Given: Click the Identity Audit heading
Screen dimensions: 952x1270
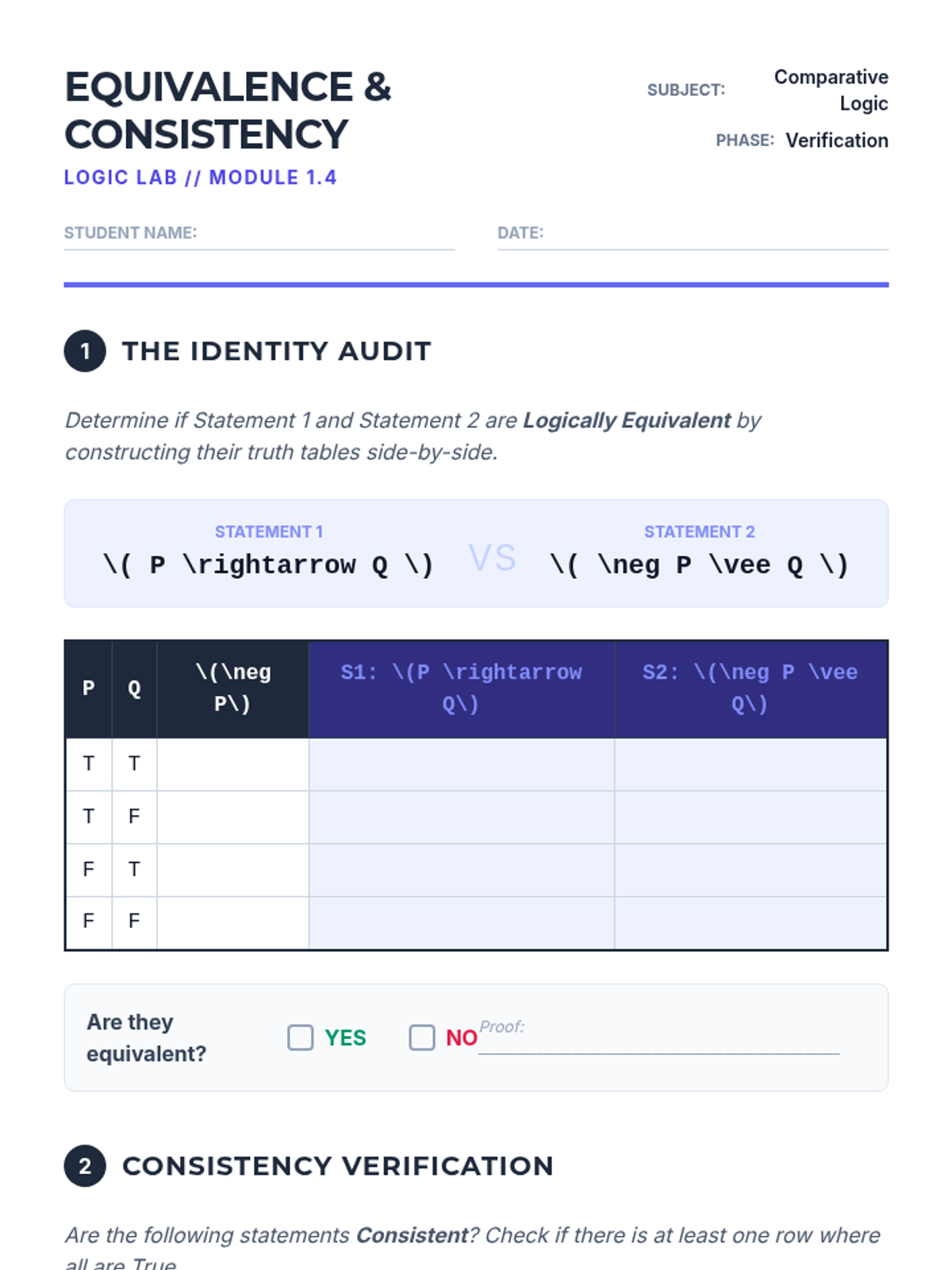Looking at the screenshot, I should click(x=277, y=351).
